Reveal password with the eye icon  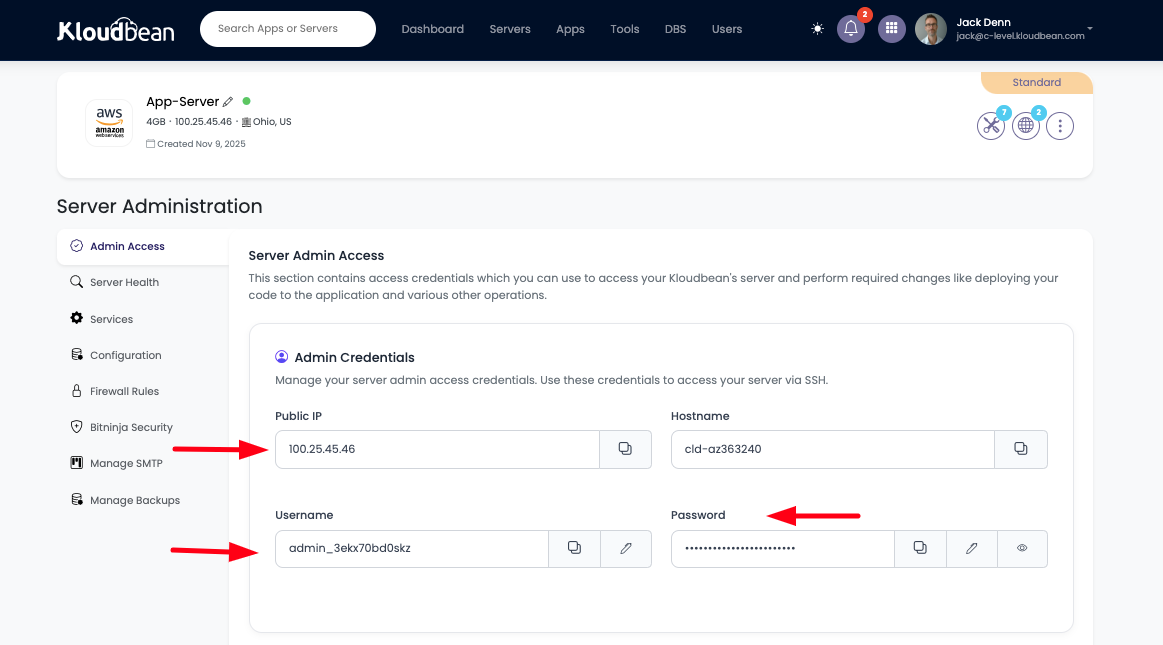tap(1022, 548)
